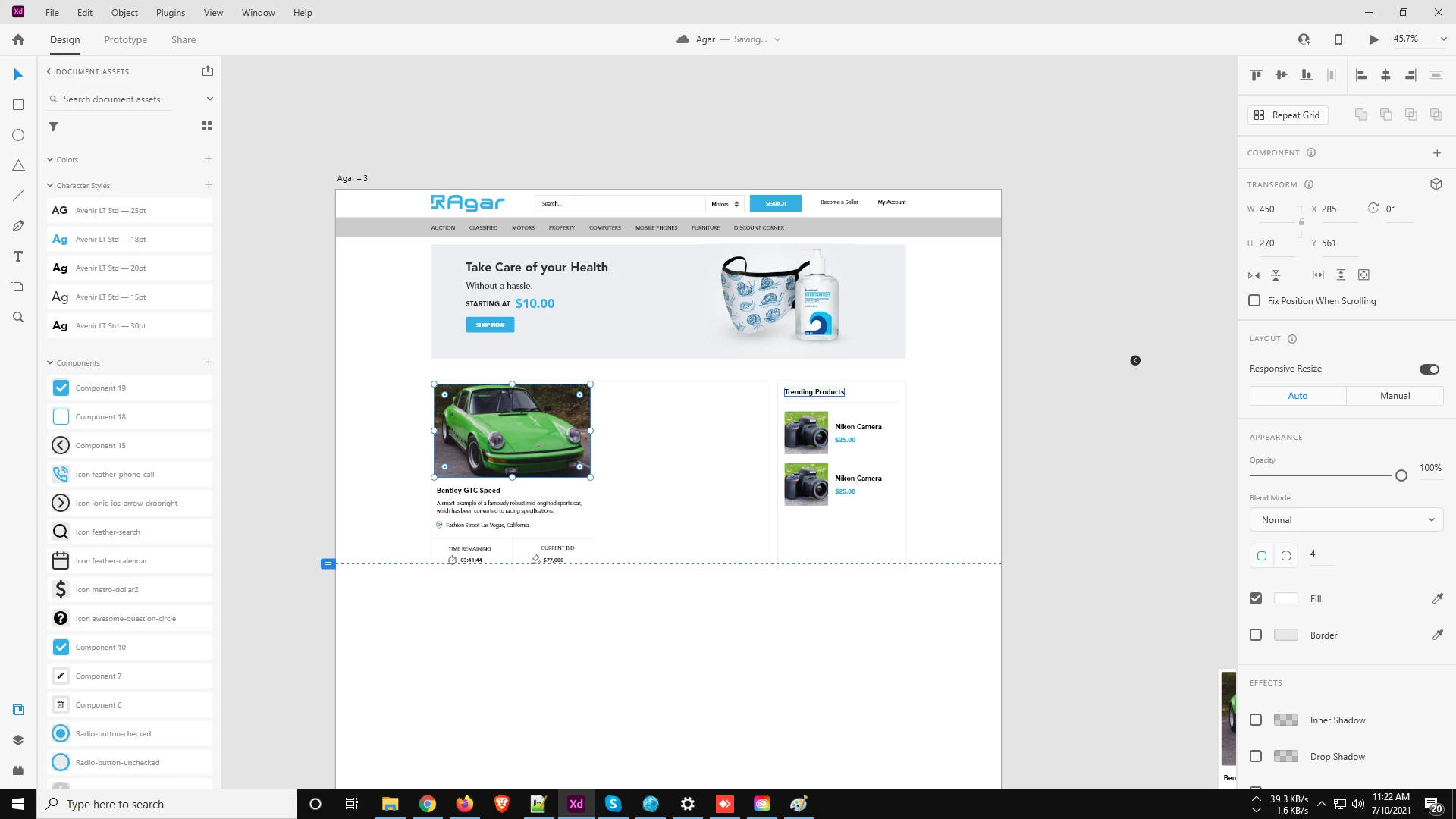Viewport: 1456px width, 819px height.
Task: Click the Fill color swatch
Action: point(1285,598)
